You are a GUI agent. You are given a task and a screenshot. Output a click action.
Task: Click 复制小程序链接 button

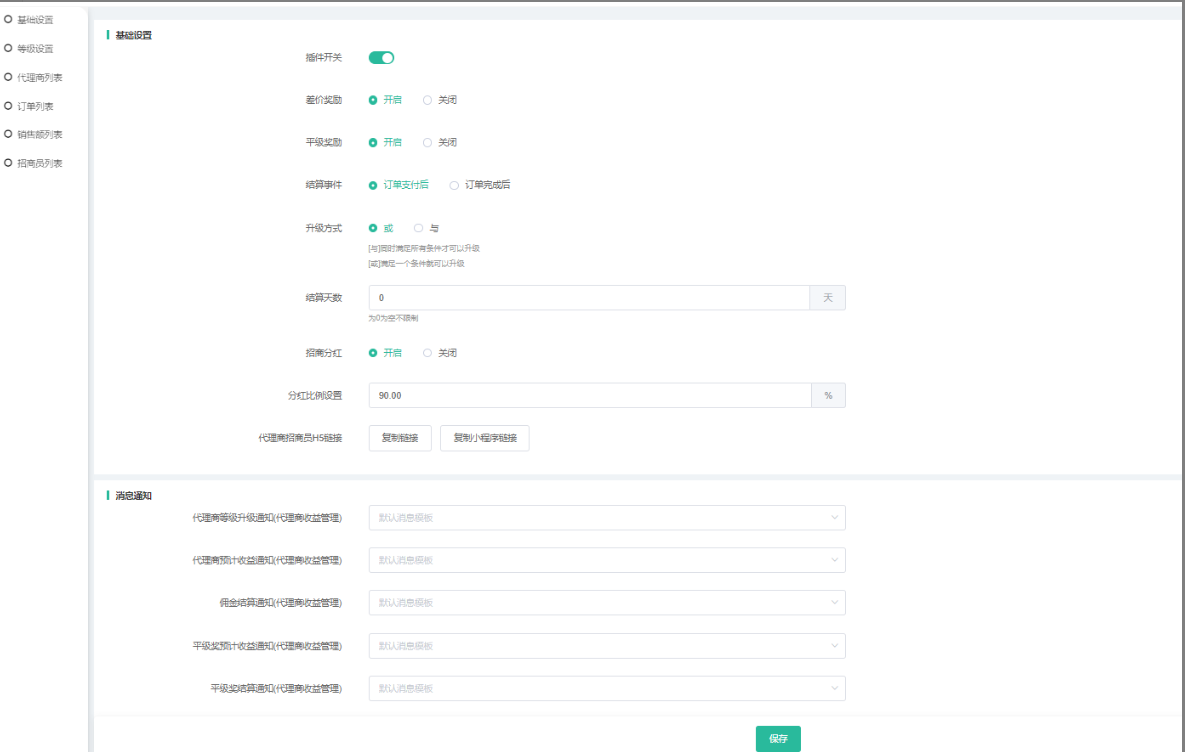[484, 438]
